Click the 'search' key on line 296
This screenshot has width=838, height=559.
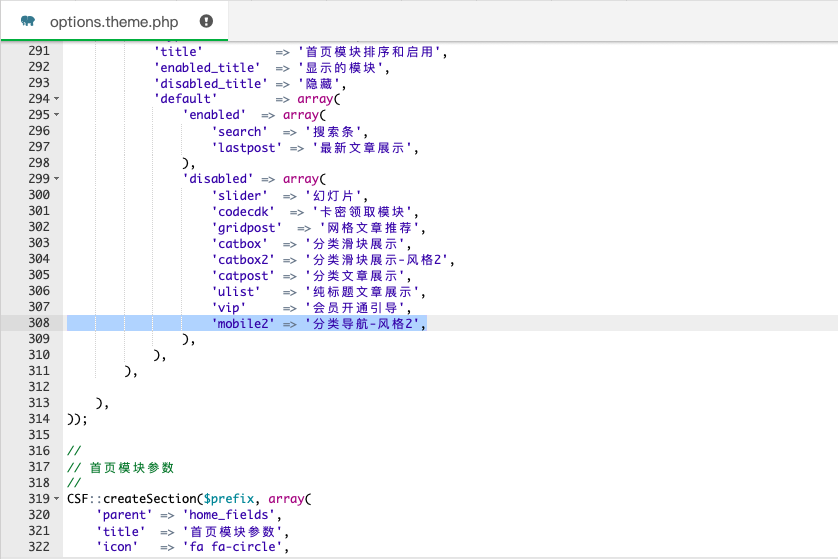[239, 131]
